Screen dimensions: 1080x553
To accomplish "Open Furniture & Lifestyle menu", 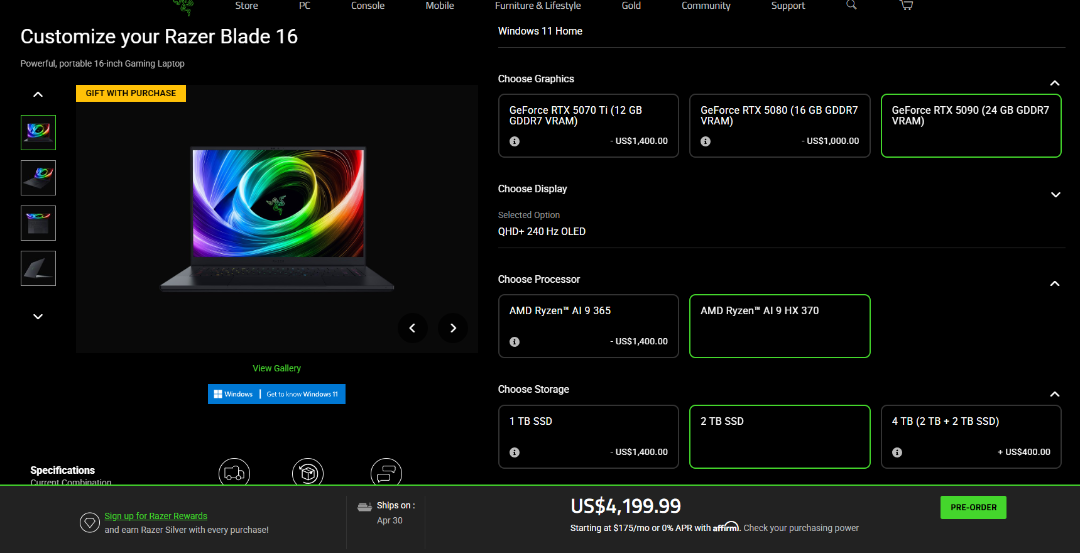I will [538, 6].
